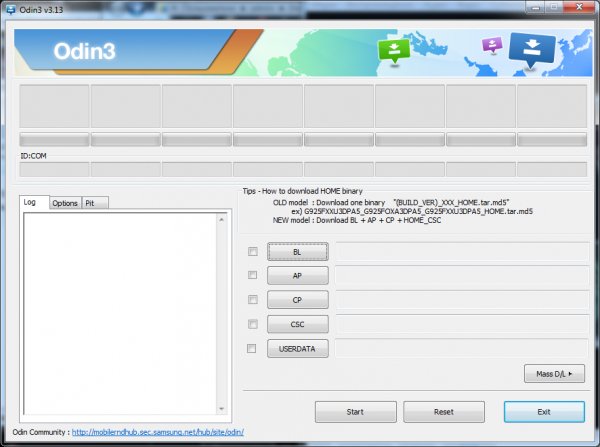Click the 'ID:COM' label
The width and height of the screenshot is (600, 447).
coord(33,156)
